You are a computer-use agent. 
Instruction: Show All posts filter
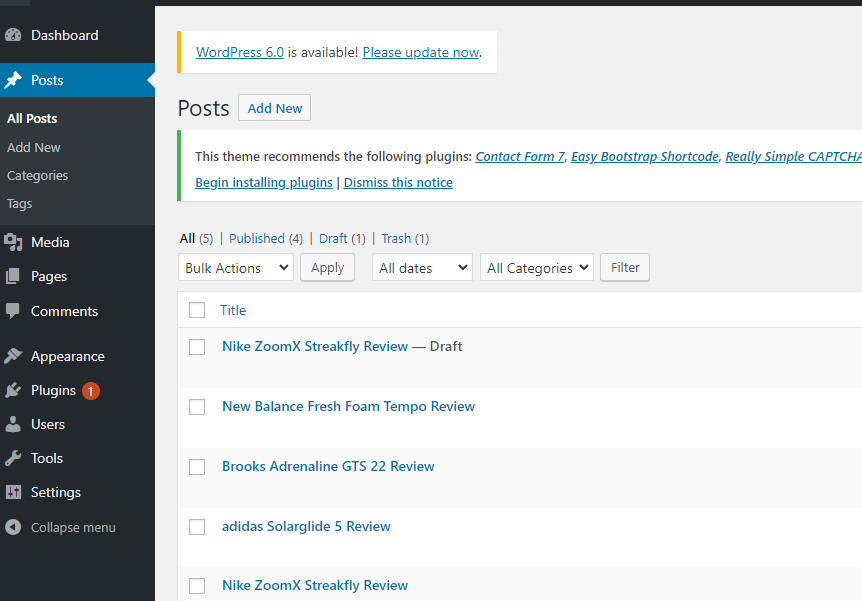pyautogui.click(x=187, y=239)
